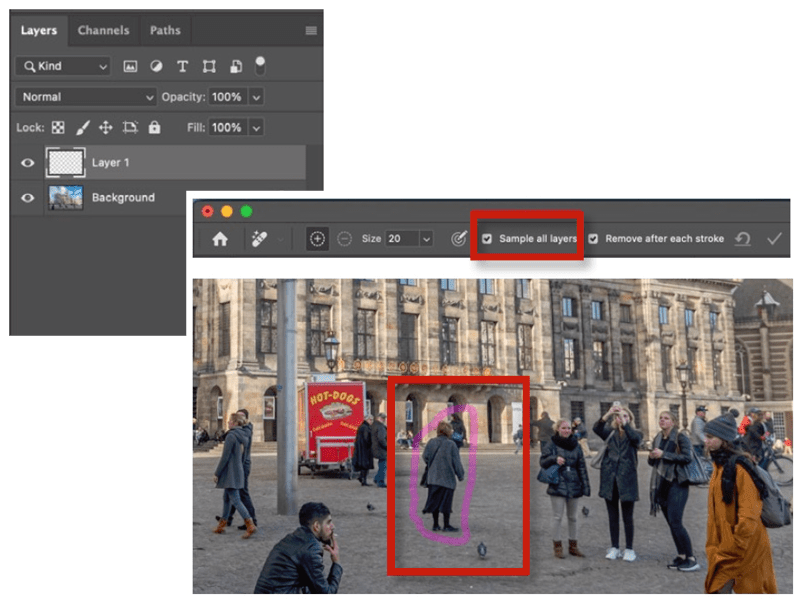Image resolution: width=800 pixels, height=601 pixels.
Task: Commit changes with the checkmark
Action: [x=774, y=238]
